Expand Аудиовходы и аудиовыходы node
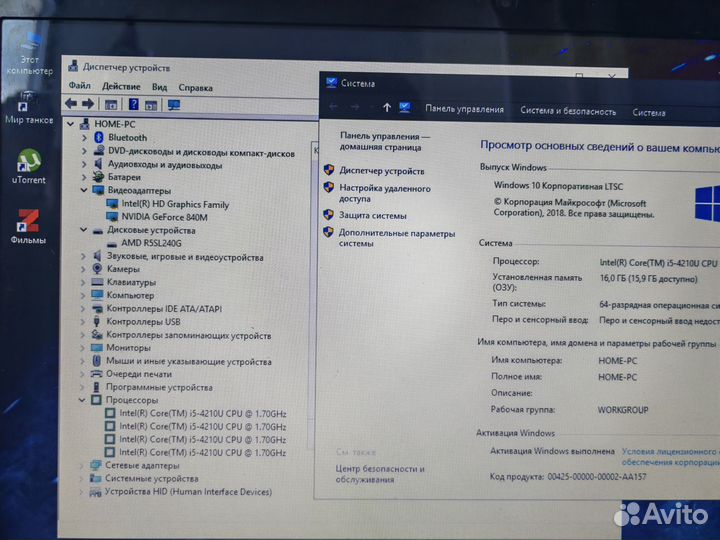 [84, 164]
